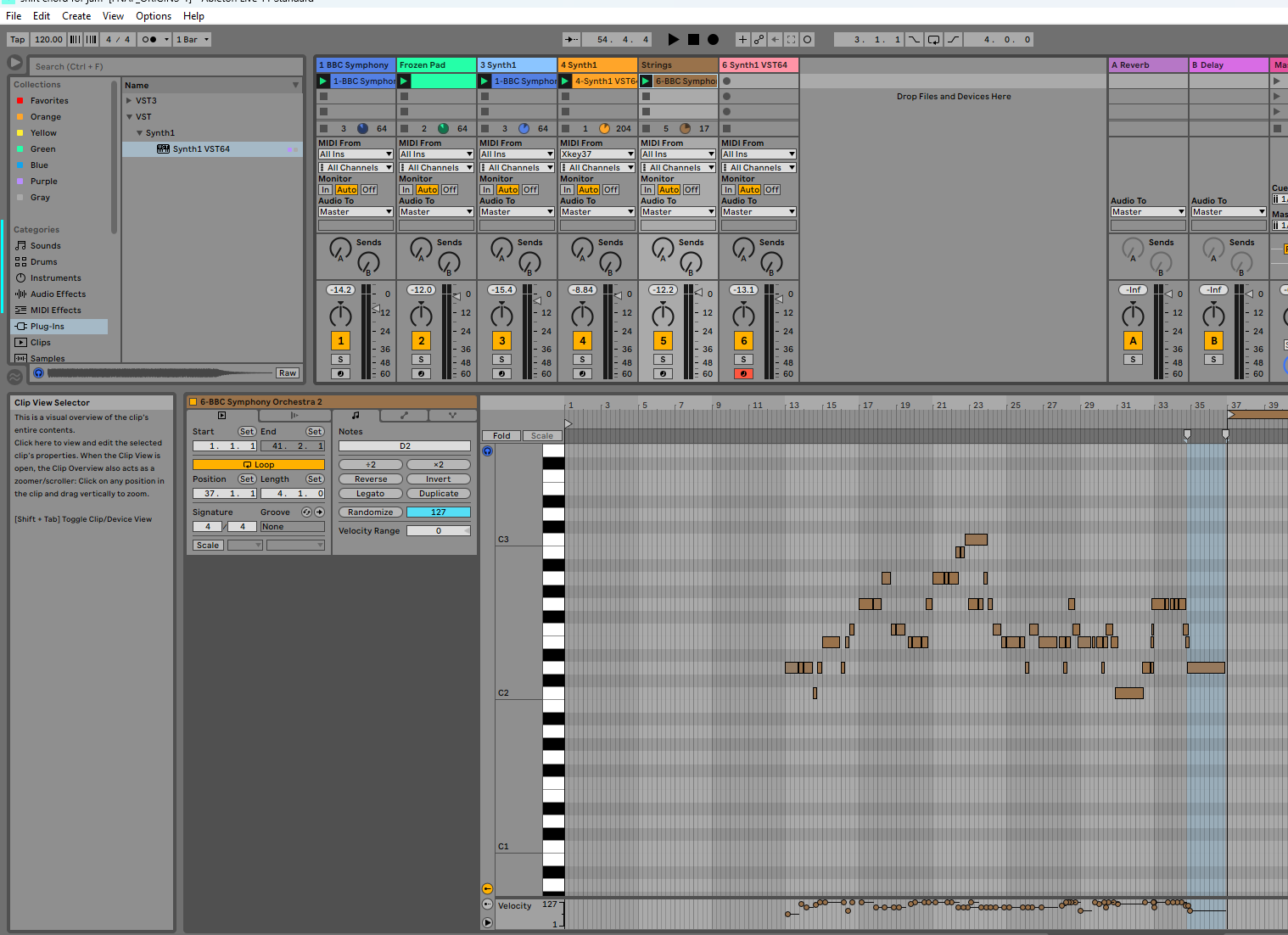Open the Drums browser category

coord(44,261)
